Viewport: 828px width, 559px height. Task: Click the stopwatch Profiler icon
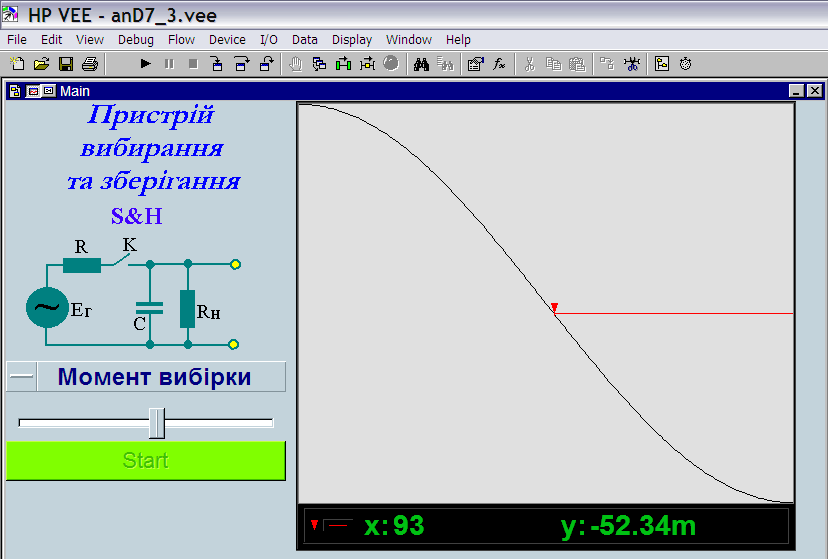685,64
